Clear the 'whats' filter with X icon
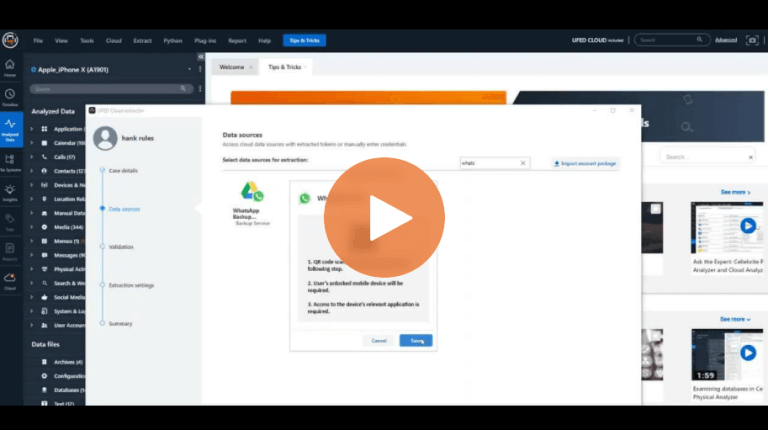The height and width of the screenshot is (430, 768). (523, 163)
